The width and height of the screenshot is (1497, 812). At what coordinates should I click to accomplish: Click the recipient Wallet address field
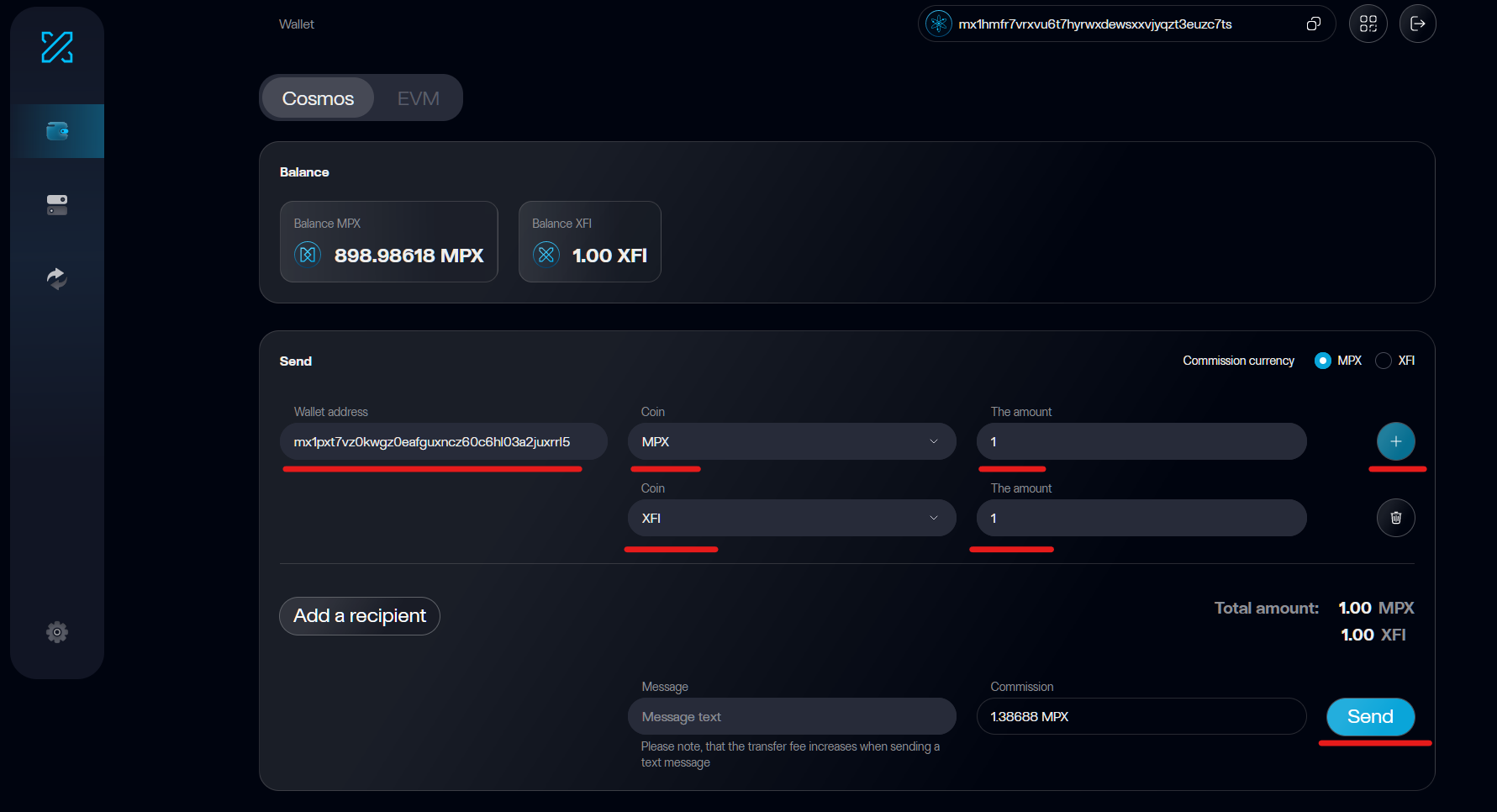pos(443,441)
